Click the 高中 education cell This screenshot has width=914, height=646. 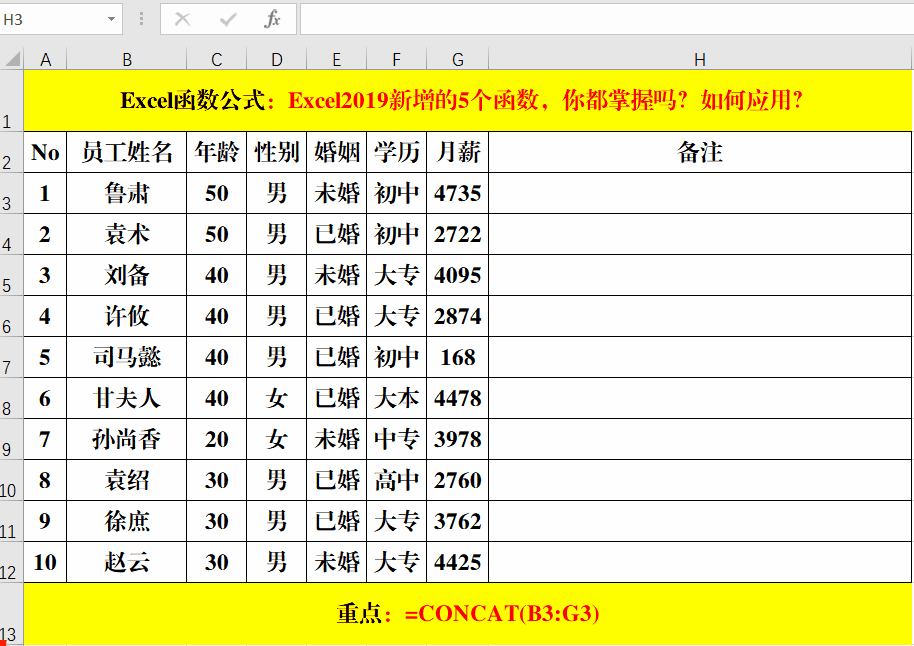point(396,480)
